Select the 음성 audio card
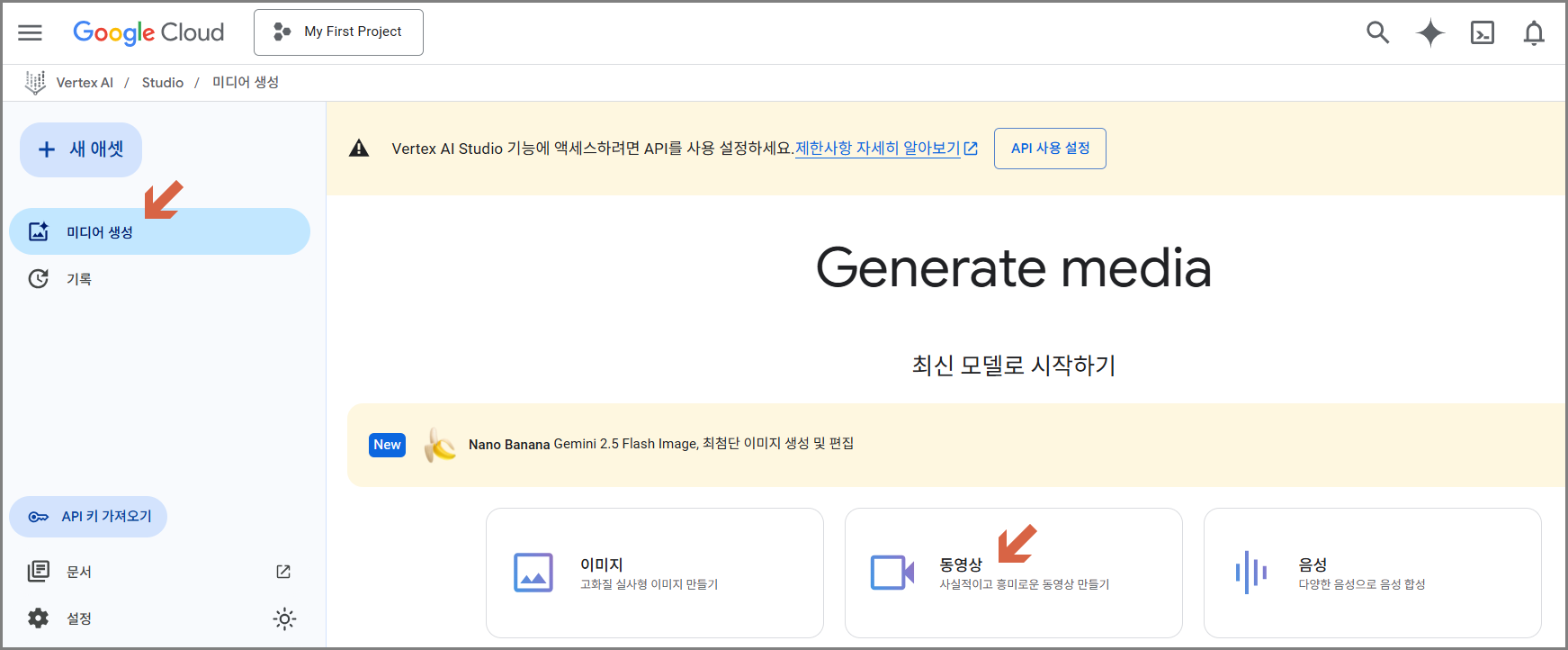This screenshot has height=650, width=1568. [1373, 573]
